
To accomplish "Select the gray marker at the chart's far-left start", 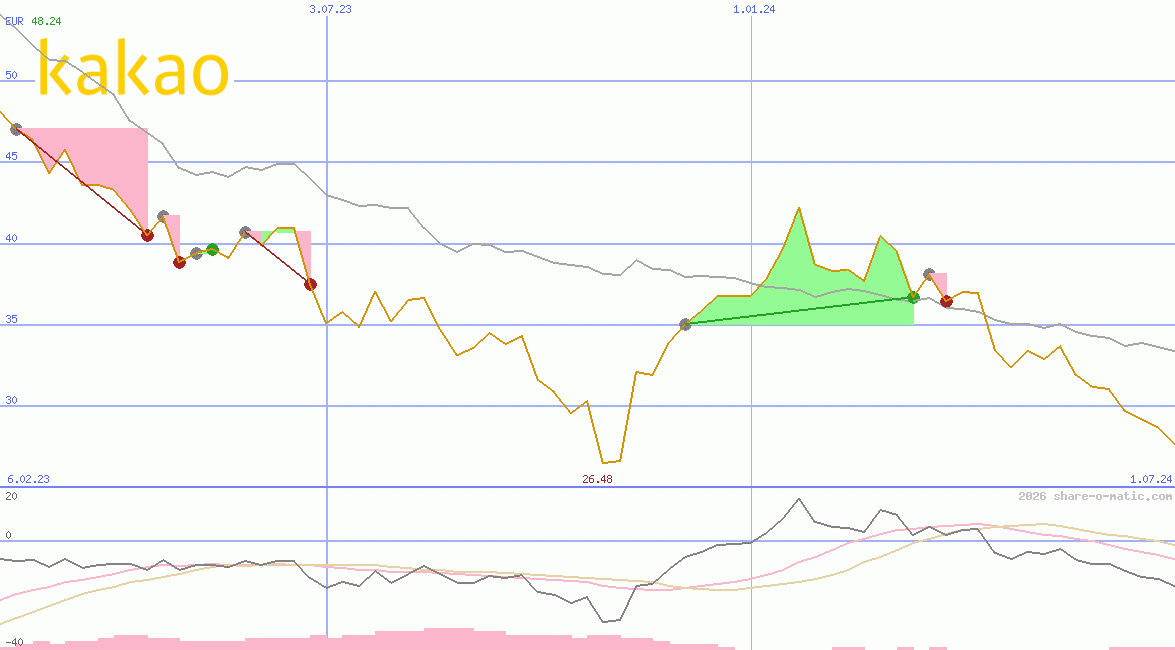I will [15, 129].
